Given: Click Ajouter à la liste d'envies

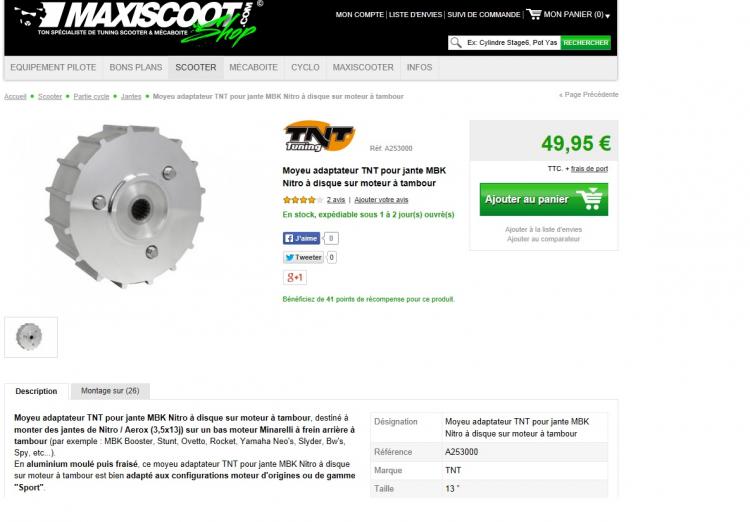Looking at the screenshot, I should click(x=543, y=230).
